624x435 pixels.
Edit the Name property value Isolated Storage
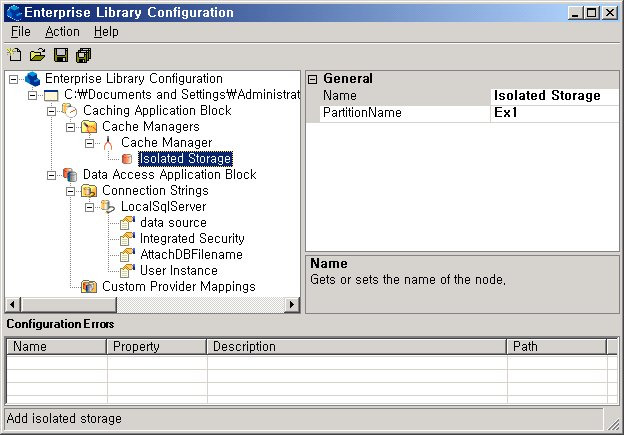pos(554,96)
